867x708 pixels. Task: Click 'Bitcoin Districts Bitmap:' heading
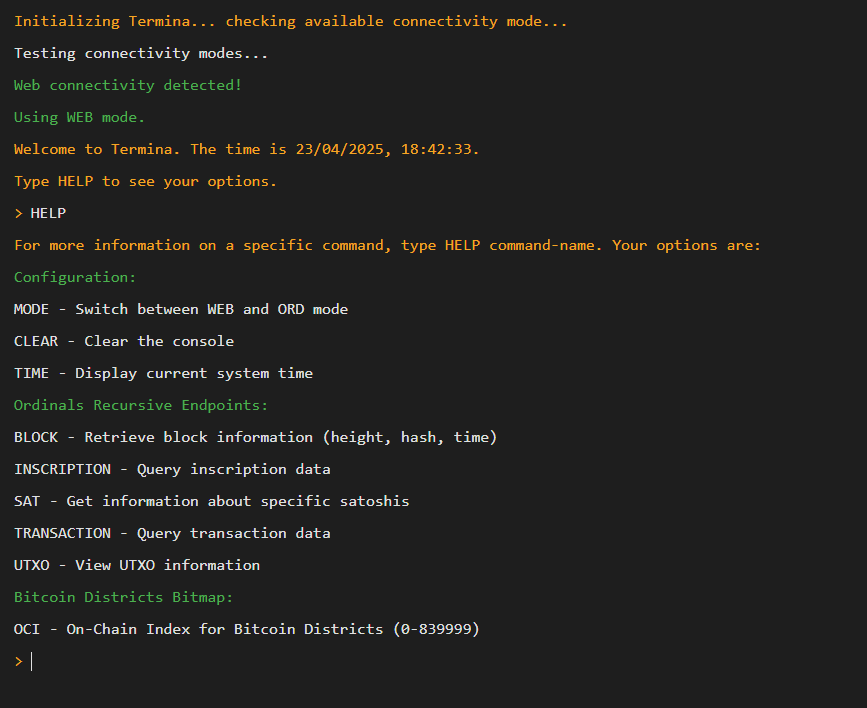tap(123, 597)
